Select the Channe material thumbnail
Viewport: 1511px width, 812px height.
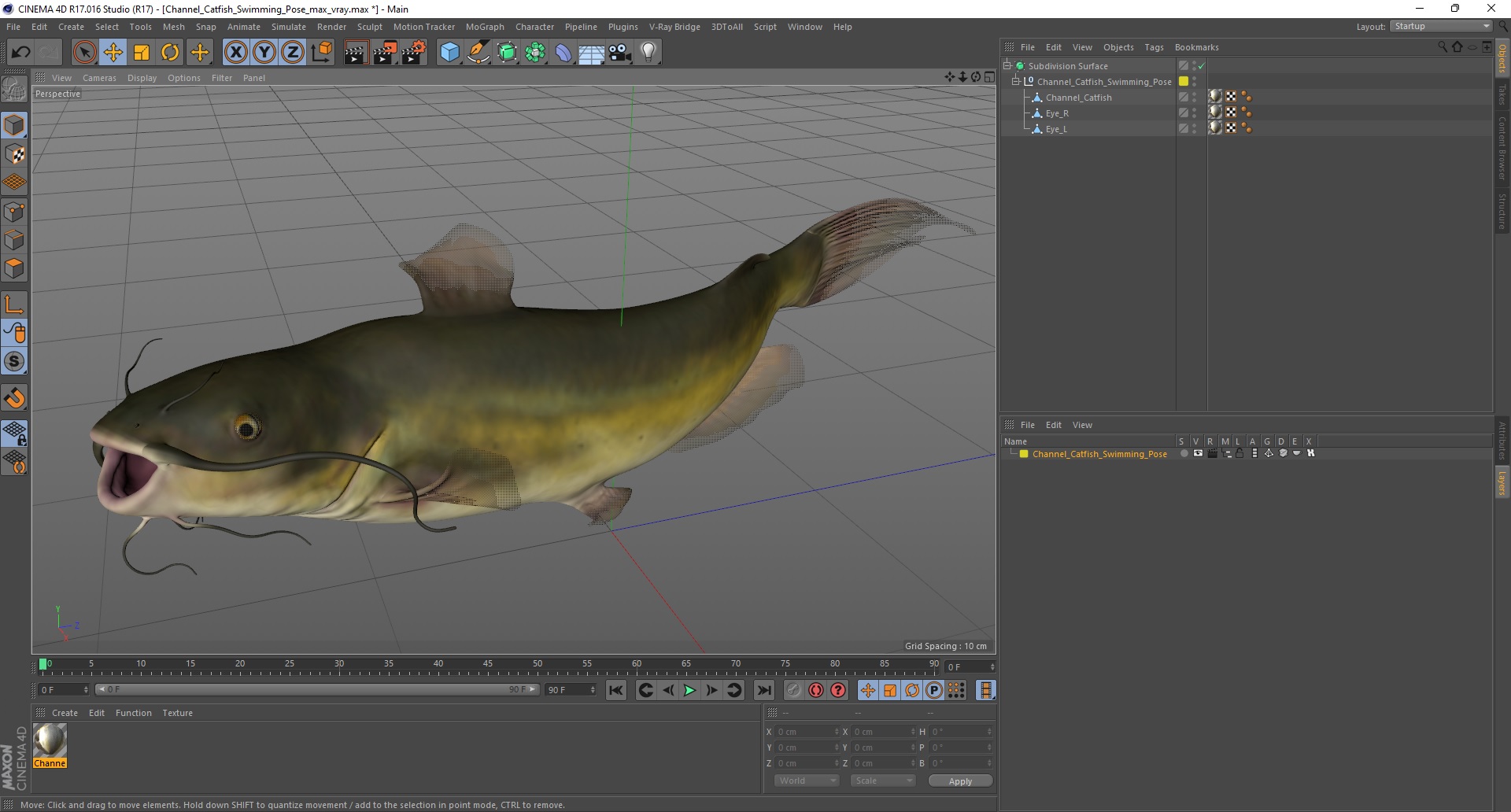click(50, 741)
